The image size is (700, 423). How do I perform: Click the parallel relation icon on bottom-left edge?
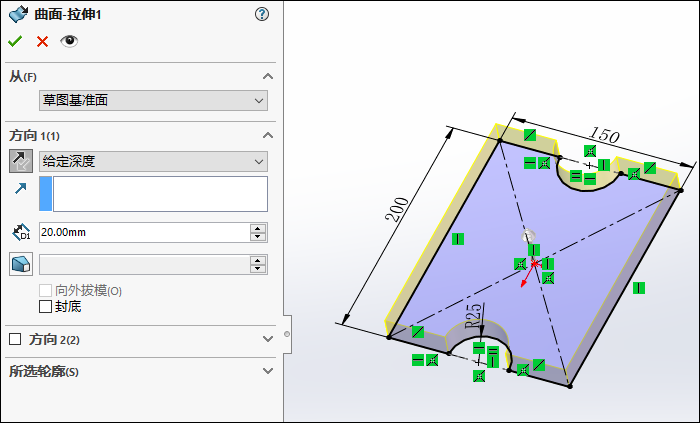point(418,332)
